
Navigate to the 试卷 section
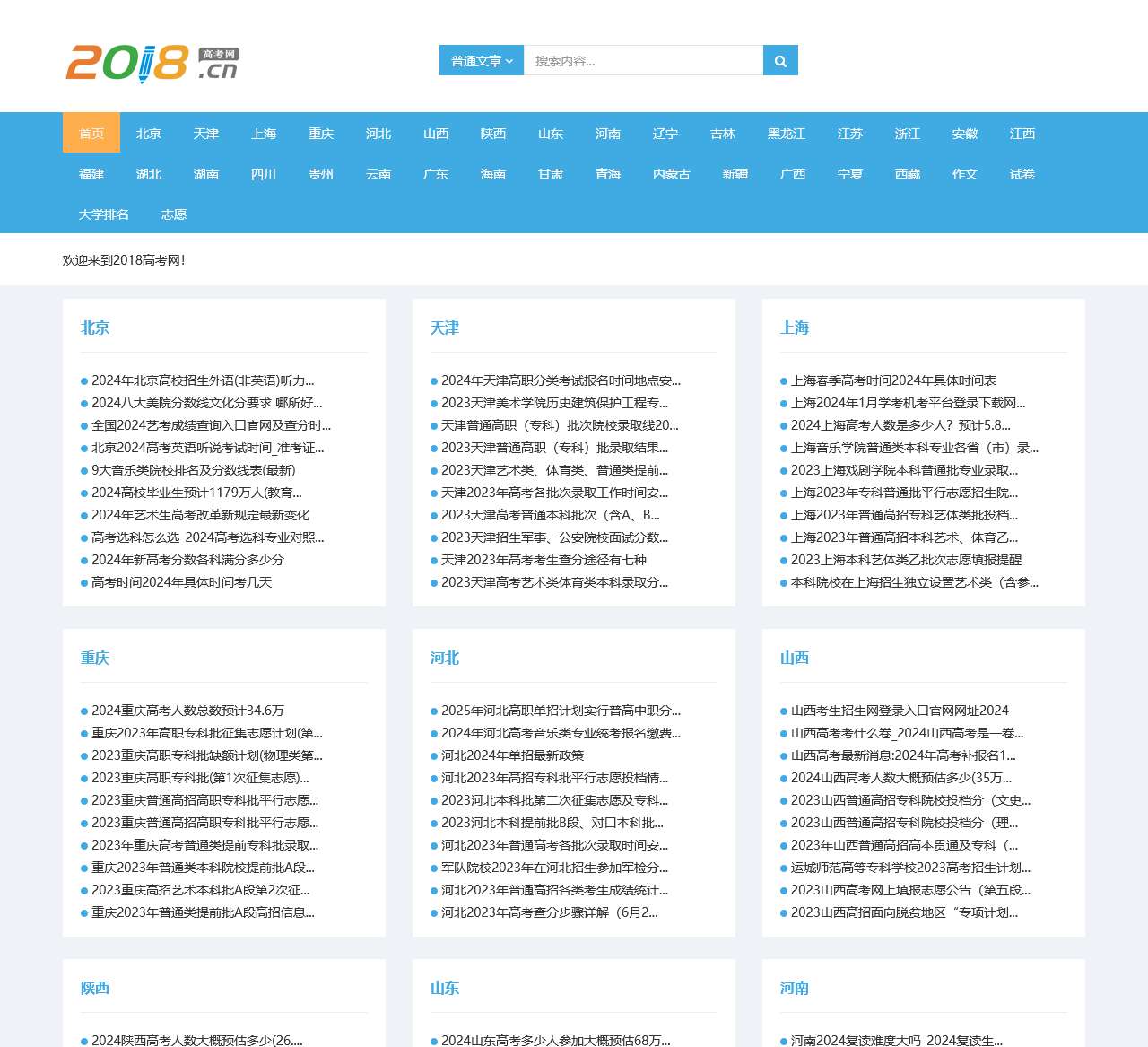(1022, 174)
